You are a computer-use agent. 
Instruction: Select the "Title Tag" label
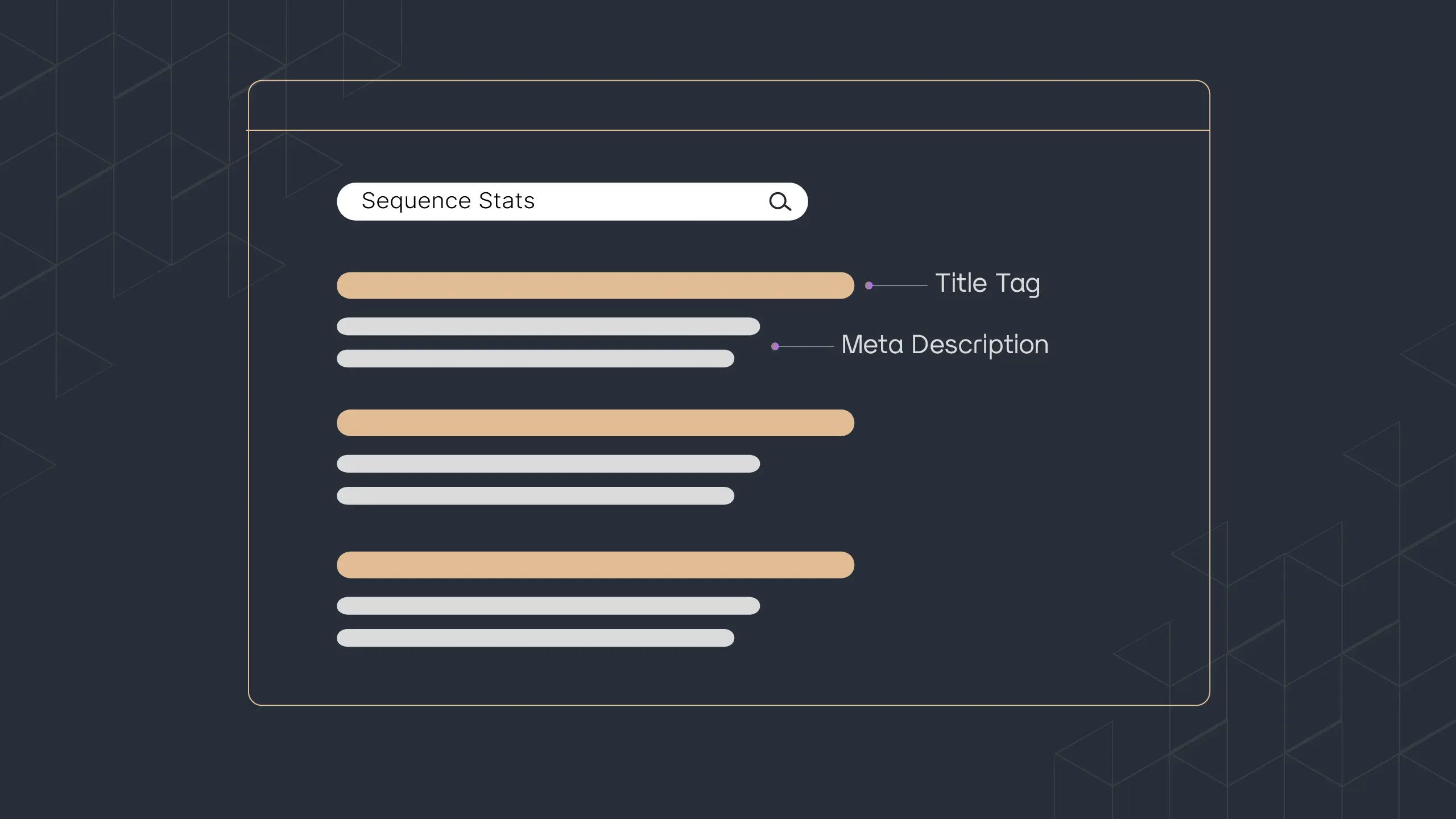point(987,283)
